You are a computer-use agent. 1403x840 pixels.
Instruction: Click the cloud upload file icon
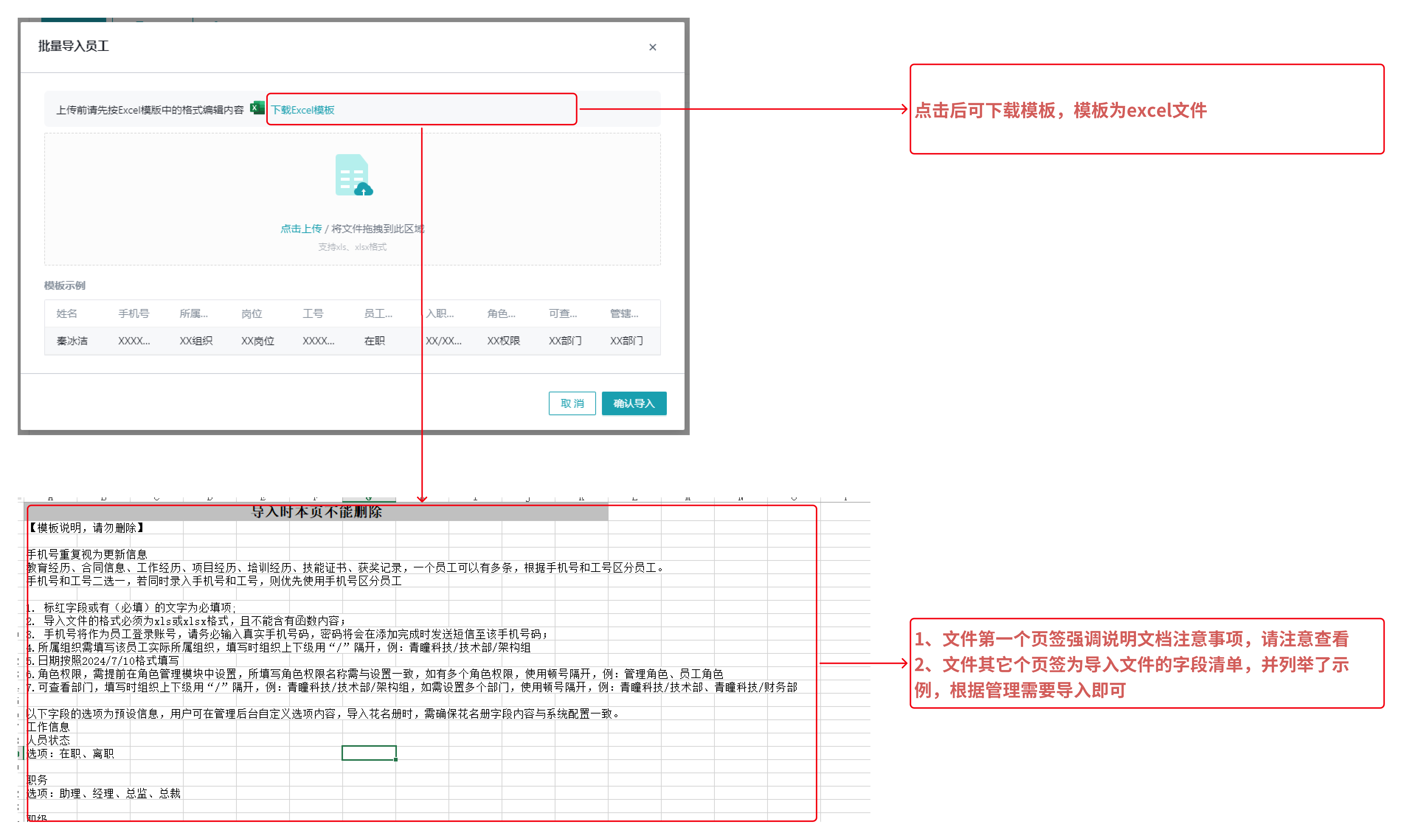(x=354, y=176)
